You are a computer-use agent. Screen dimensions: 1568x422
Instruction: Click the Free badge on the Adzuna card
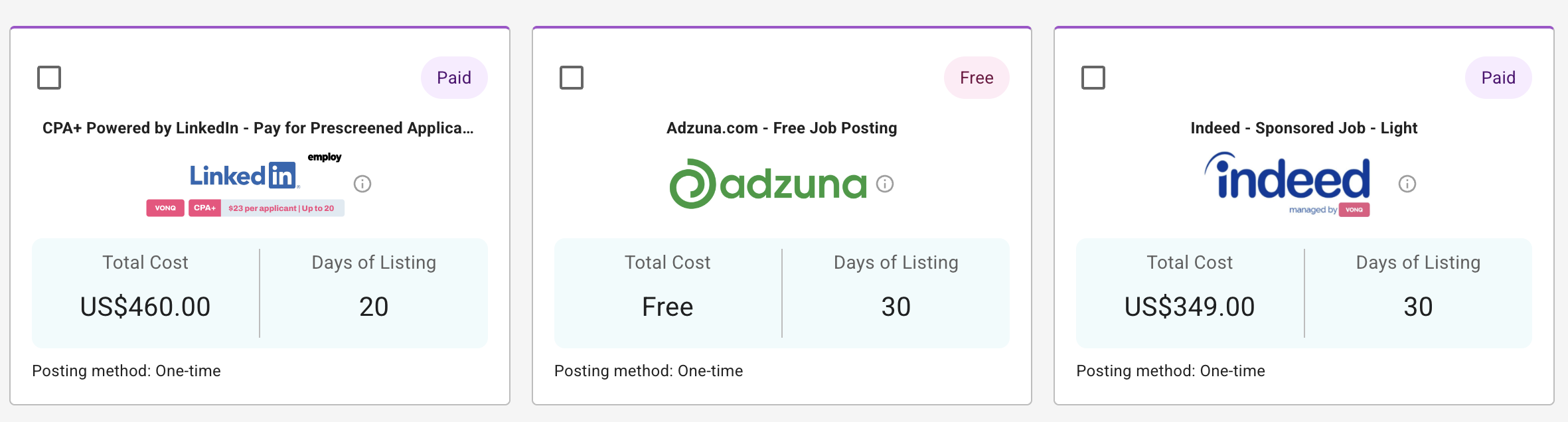(x=977, y=77)
